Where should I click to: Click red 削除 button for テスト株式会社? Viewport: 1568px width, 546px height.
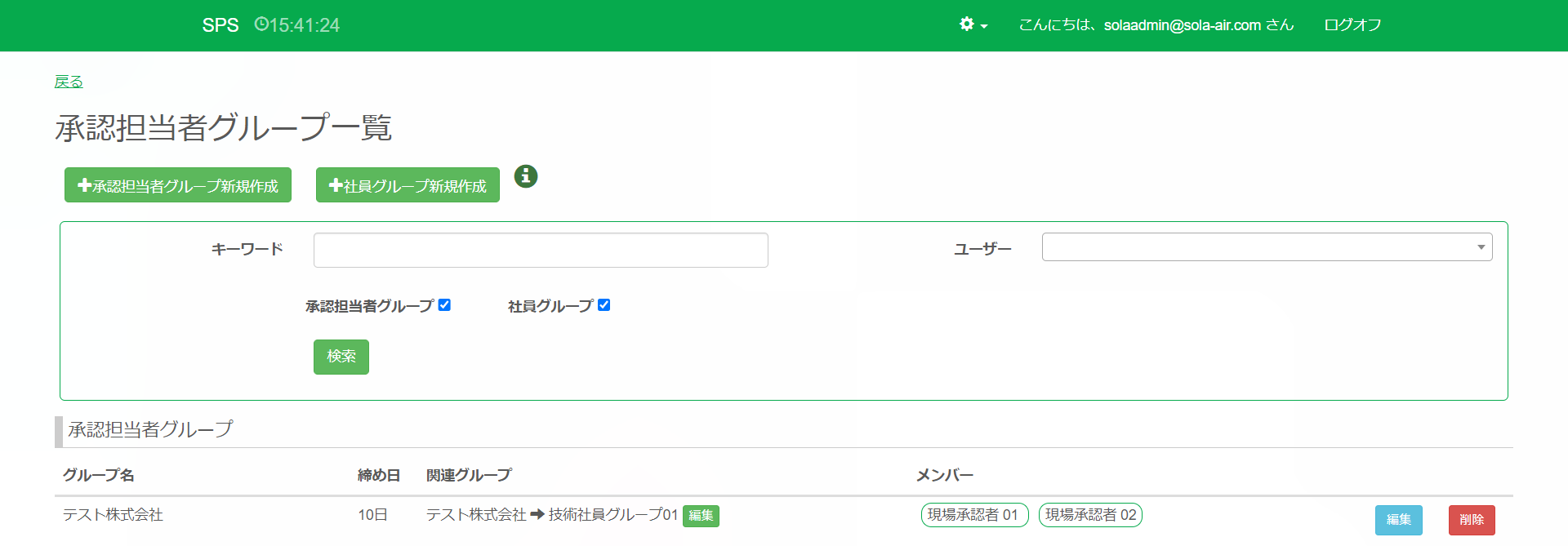click(x=1472, y=520)
